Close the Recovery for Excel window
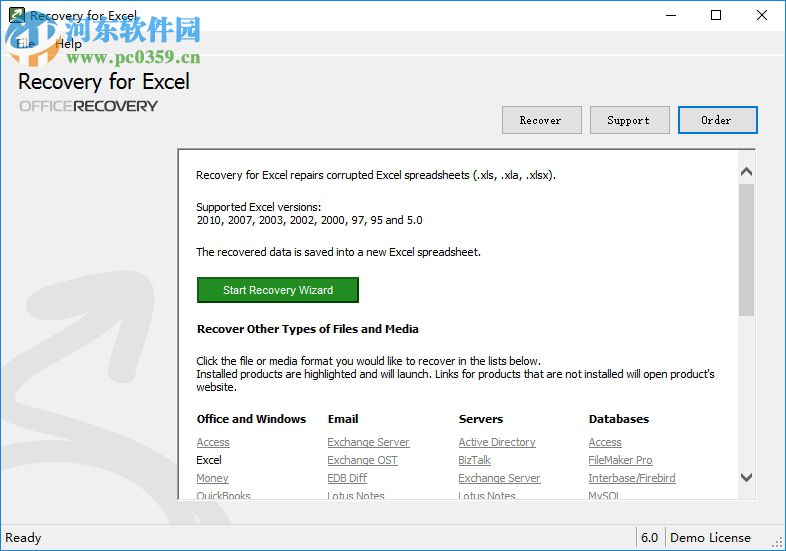Image resolution: width=786 pixels, height=551 pixels. (x=762, y=16)
